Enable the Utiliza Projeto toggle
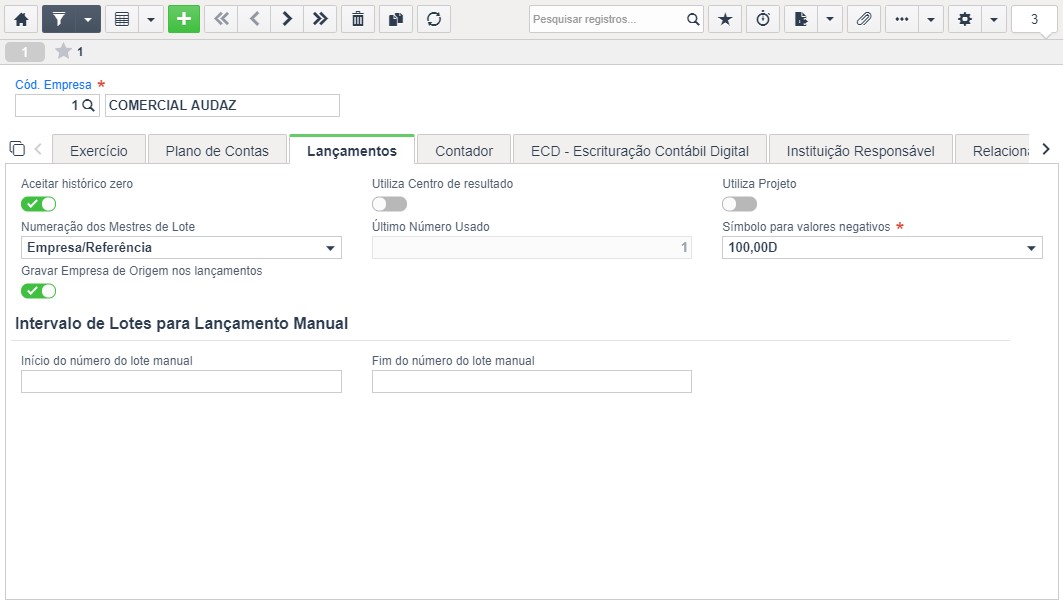Image resolution: width=1063 pixels, height=603 pixels. coord(740,204)
